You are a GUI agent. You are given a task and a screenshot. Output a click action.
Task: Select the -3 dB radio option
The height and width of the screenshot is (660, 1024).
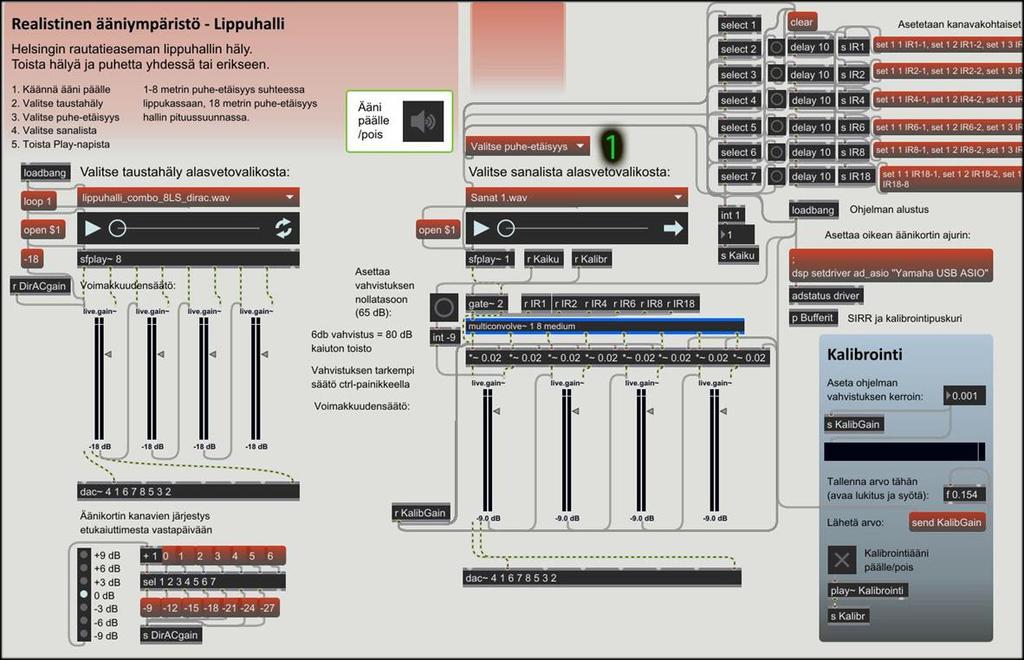tap(84, 608)
